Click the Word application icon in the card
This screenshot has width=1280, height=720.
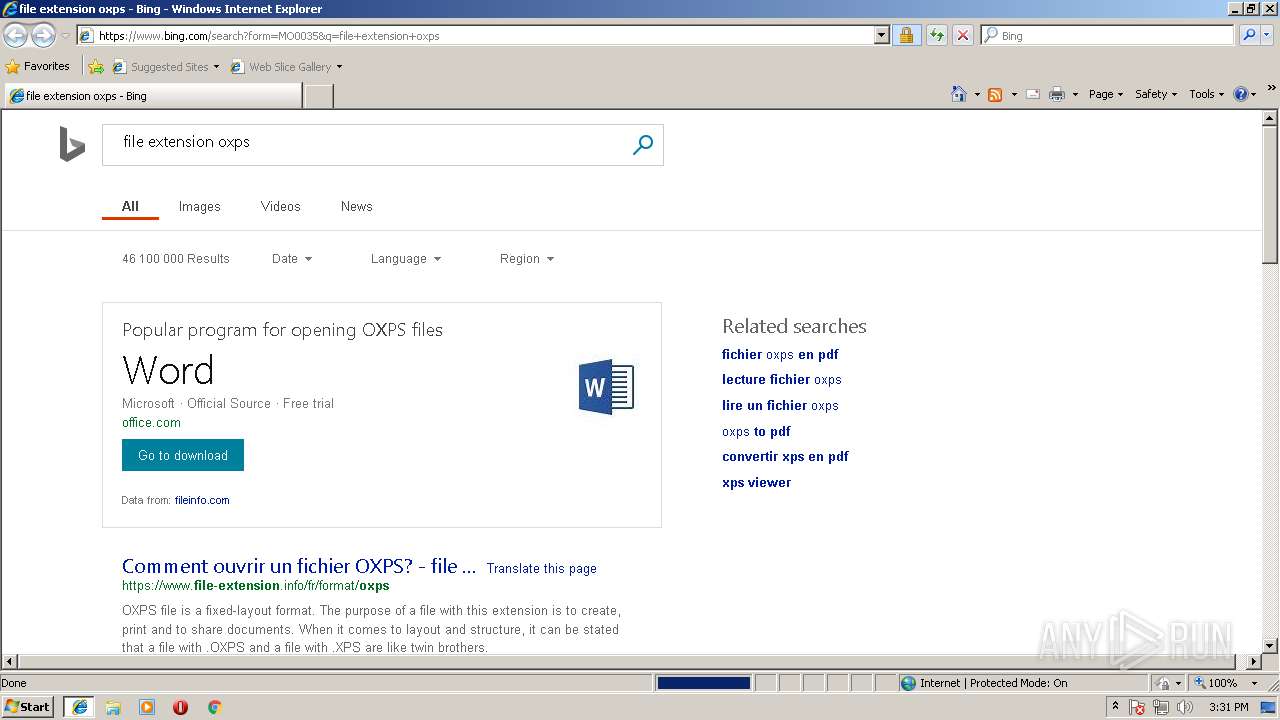pos(606,387)
